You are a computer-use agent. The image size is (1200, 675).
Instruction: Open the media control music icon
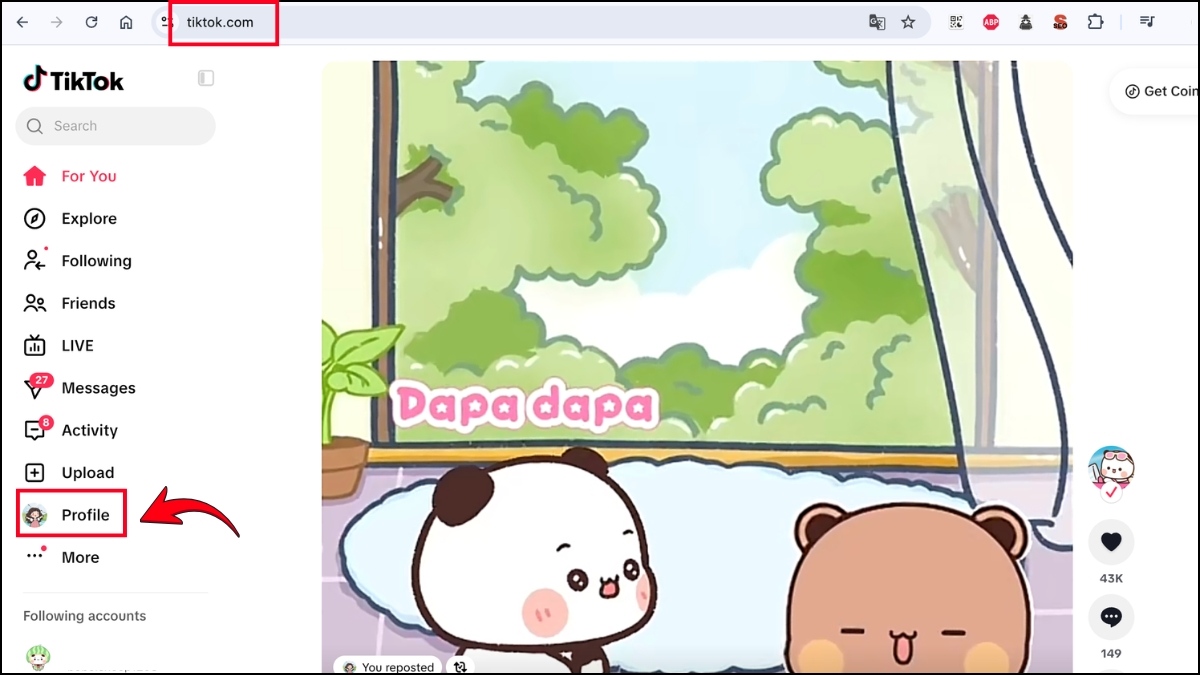1148,22
